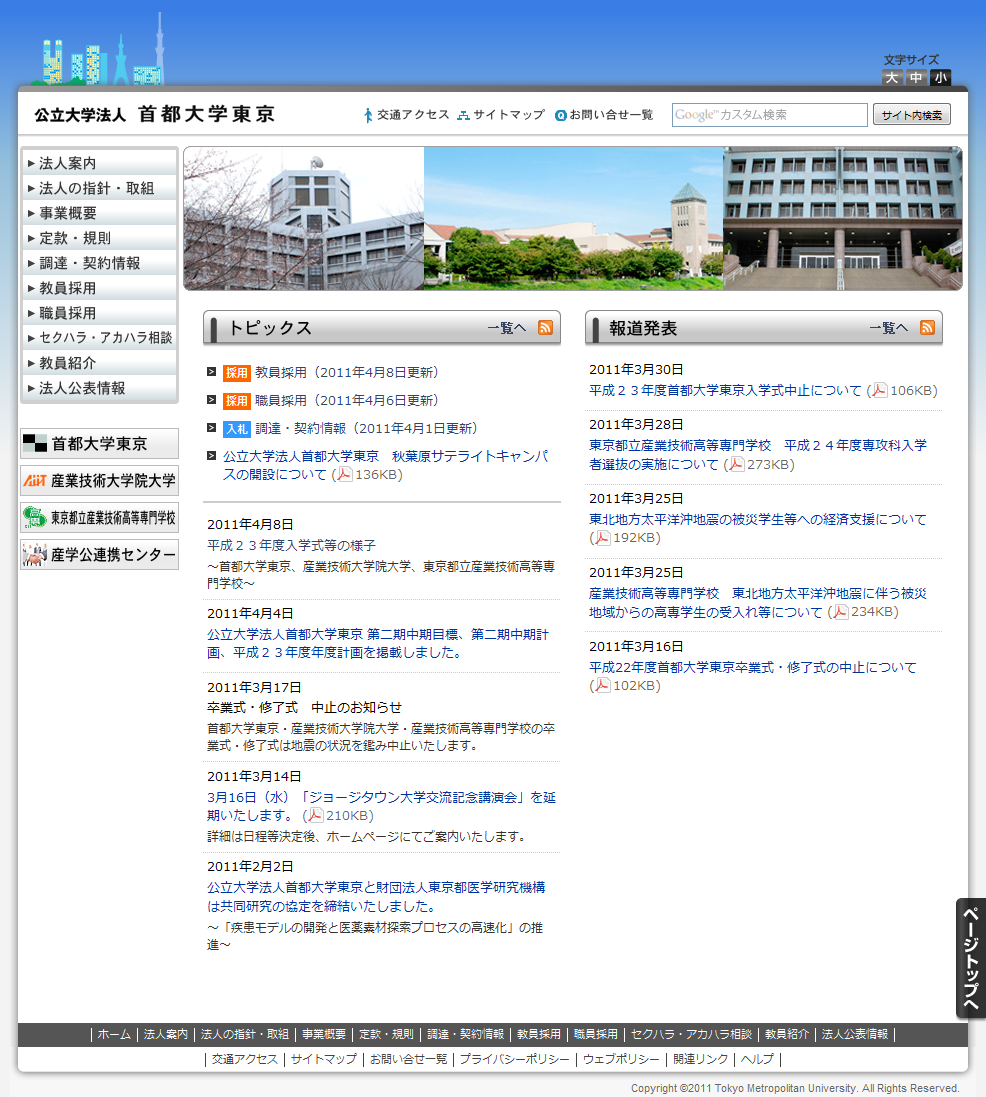The width and height of the screenshot is (986, 1097).
Task: Click the 報道発表 RSS feed icon
Action: [x=927, y=327]
